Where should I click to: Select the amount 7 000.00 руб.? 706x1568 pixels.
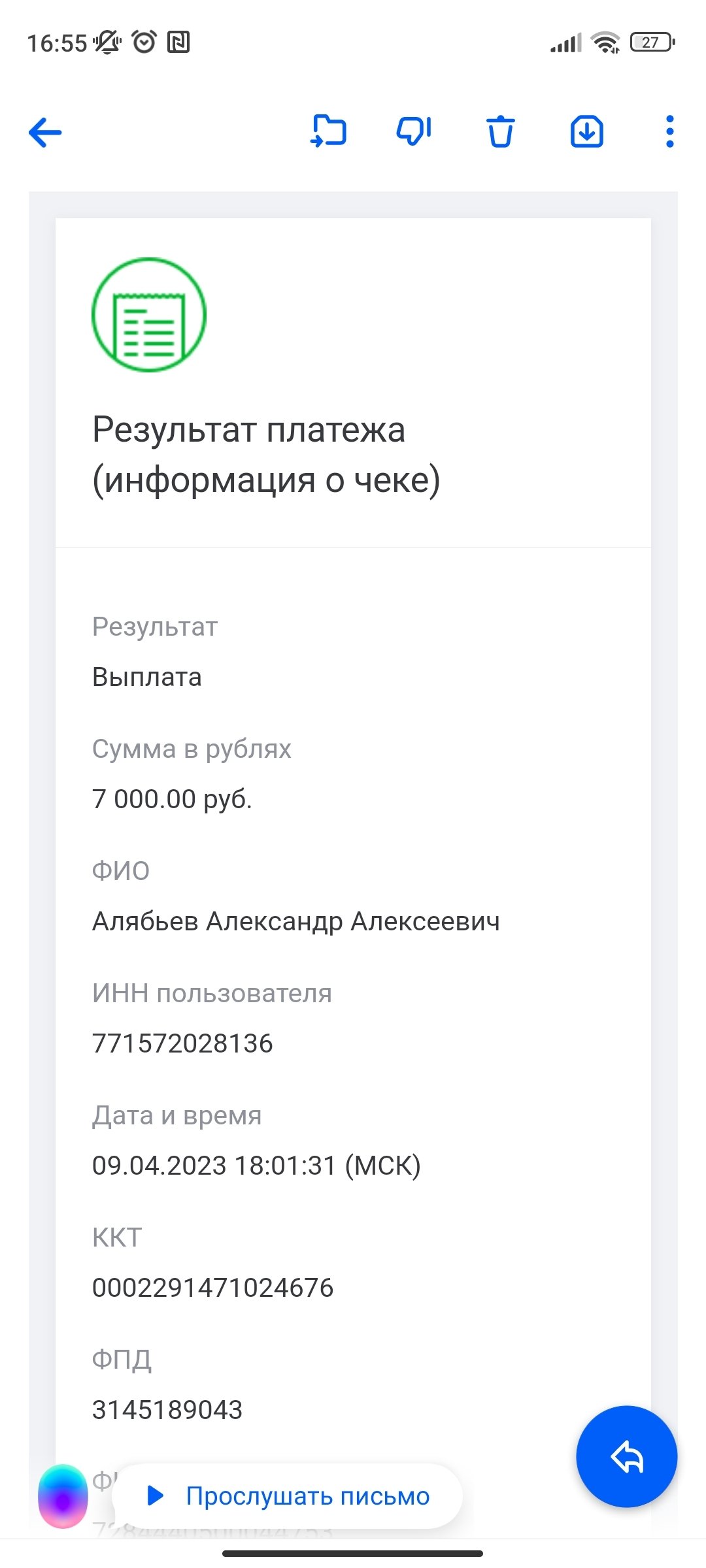(172, 799)
